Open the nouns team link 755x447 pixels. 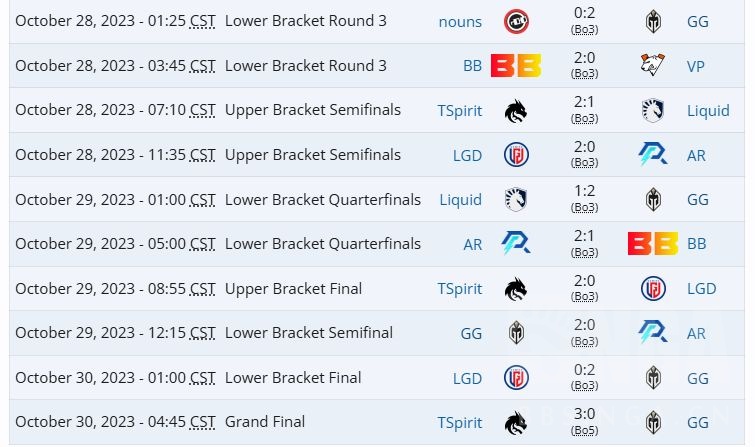click(x=460, y=21)
